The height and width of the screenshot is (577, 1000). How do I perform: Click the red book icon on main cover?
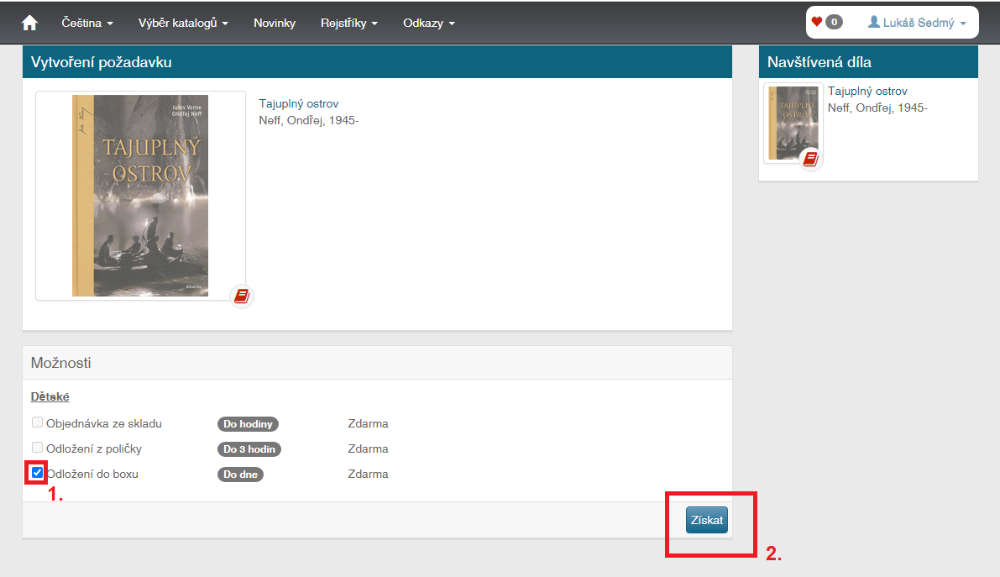(x=241, y=296)
